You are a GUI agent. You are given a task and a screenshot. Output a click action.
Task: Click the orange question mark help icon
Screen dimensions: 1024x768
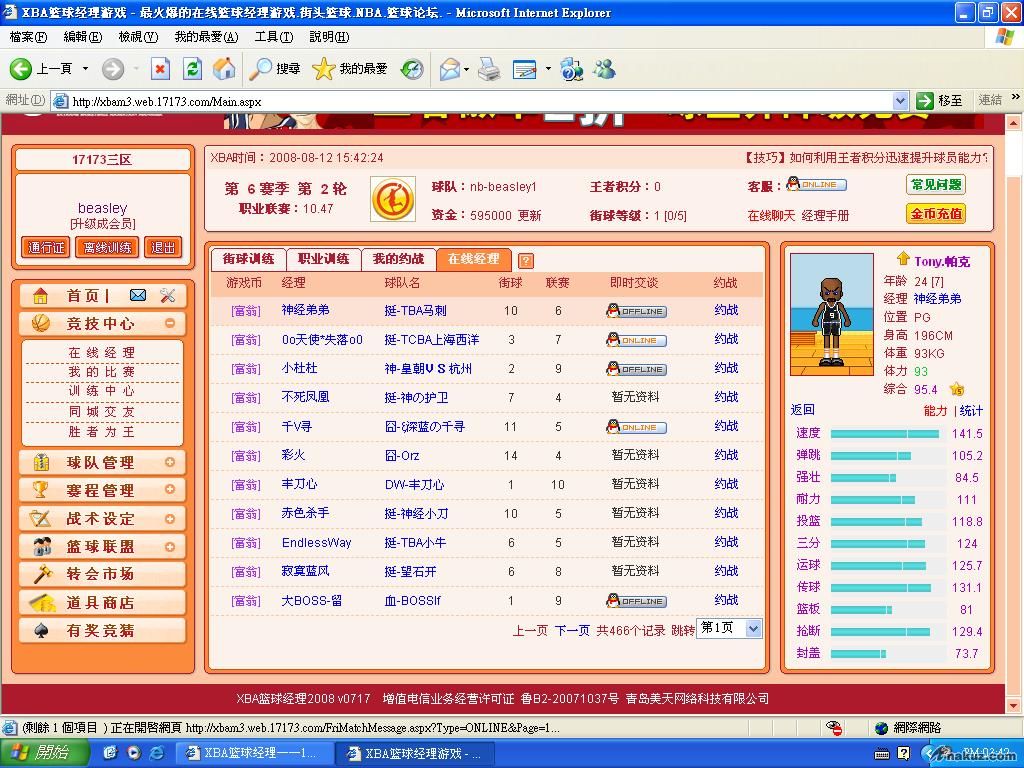pos(526,261)
